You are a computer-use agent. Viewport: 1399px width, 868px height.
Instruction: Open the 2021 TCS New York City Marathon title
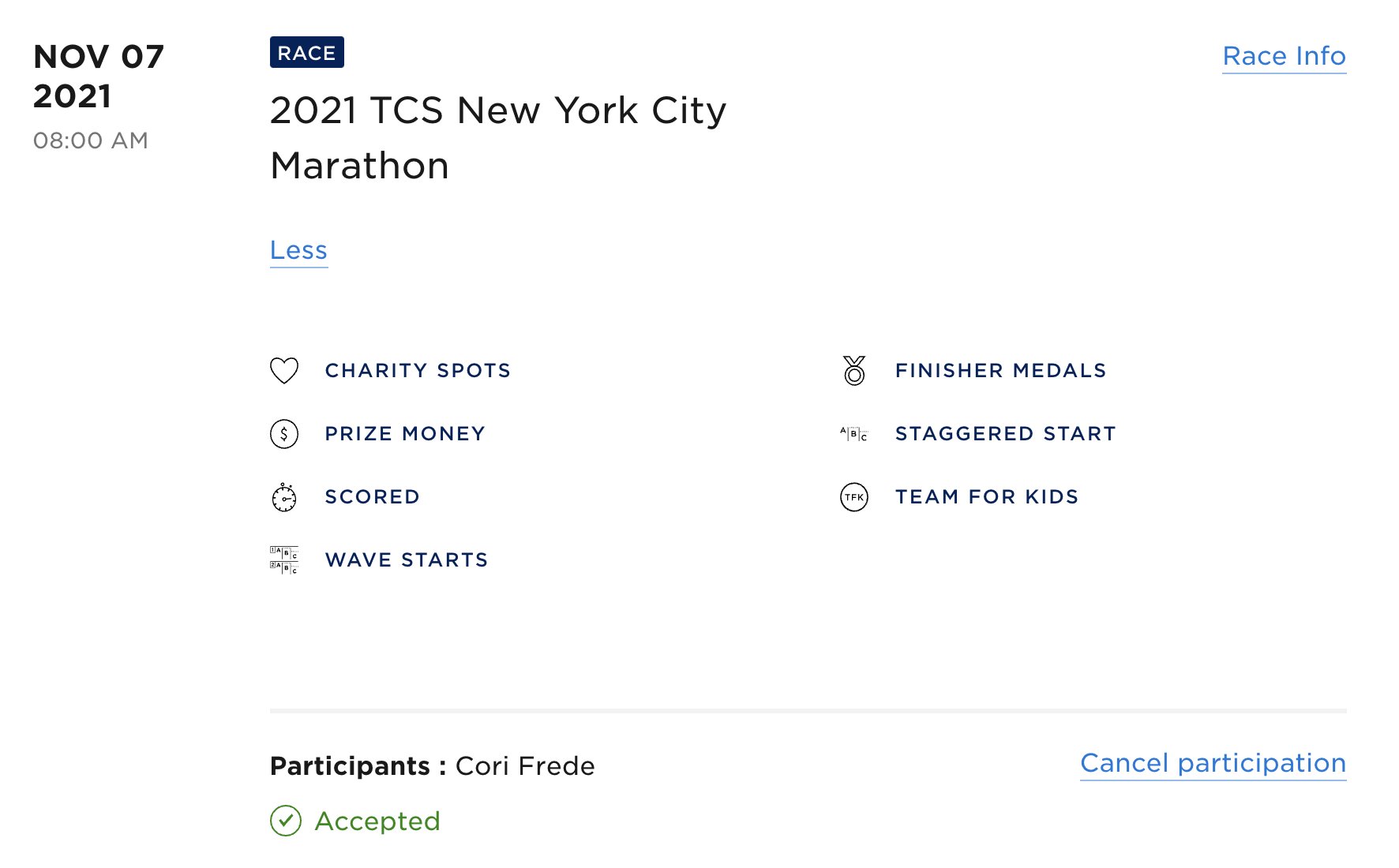tap(498, 137)
